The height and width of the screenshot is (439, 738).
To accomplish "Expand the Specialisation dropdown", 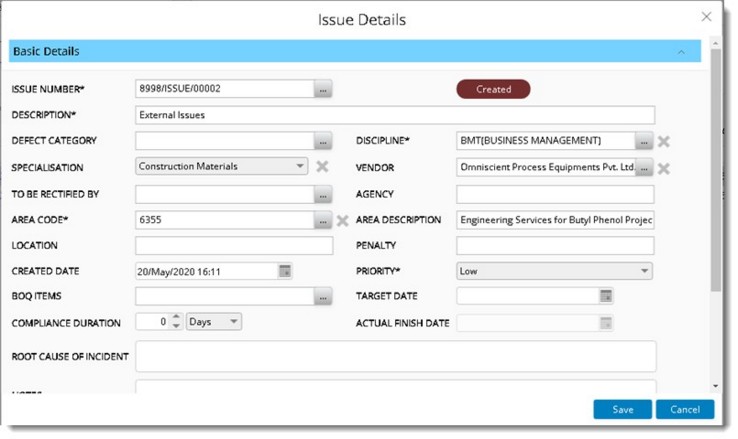I will [x=300, y=167].
